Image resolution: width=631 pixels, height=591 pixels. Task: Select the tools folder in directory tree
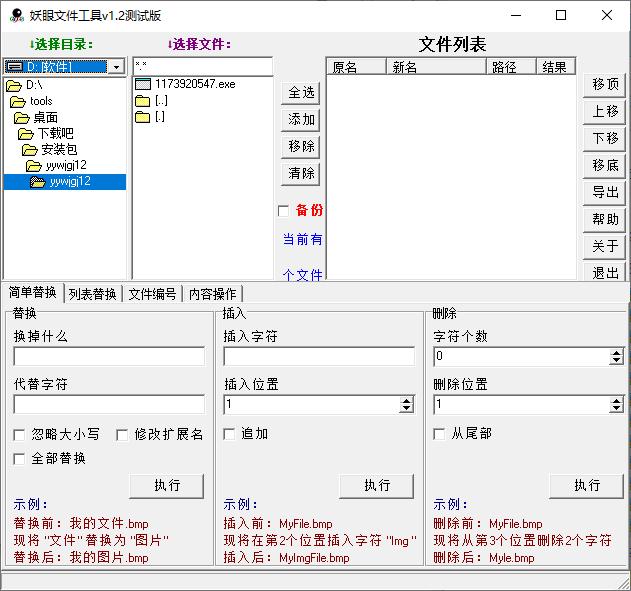tap(41, 101)
